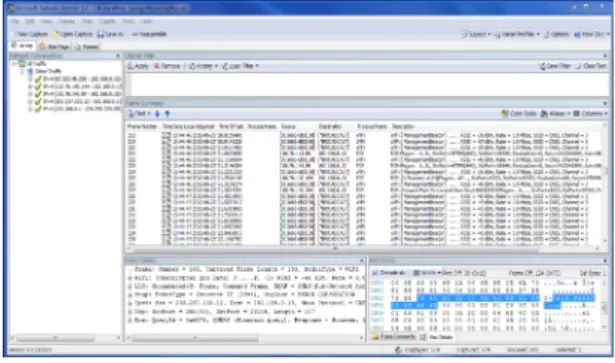Remove the display filter
The height and width of the screenshot is (363, 615).
pos(167,66)
